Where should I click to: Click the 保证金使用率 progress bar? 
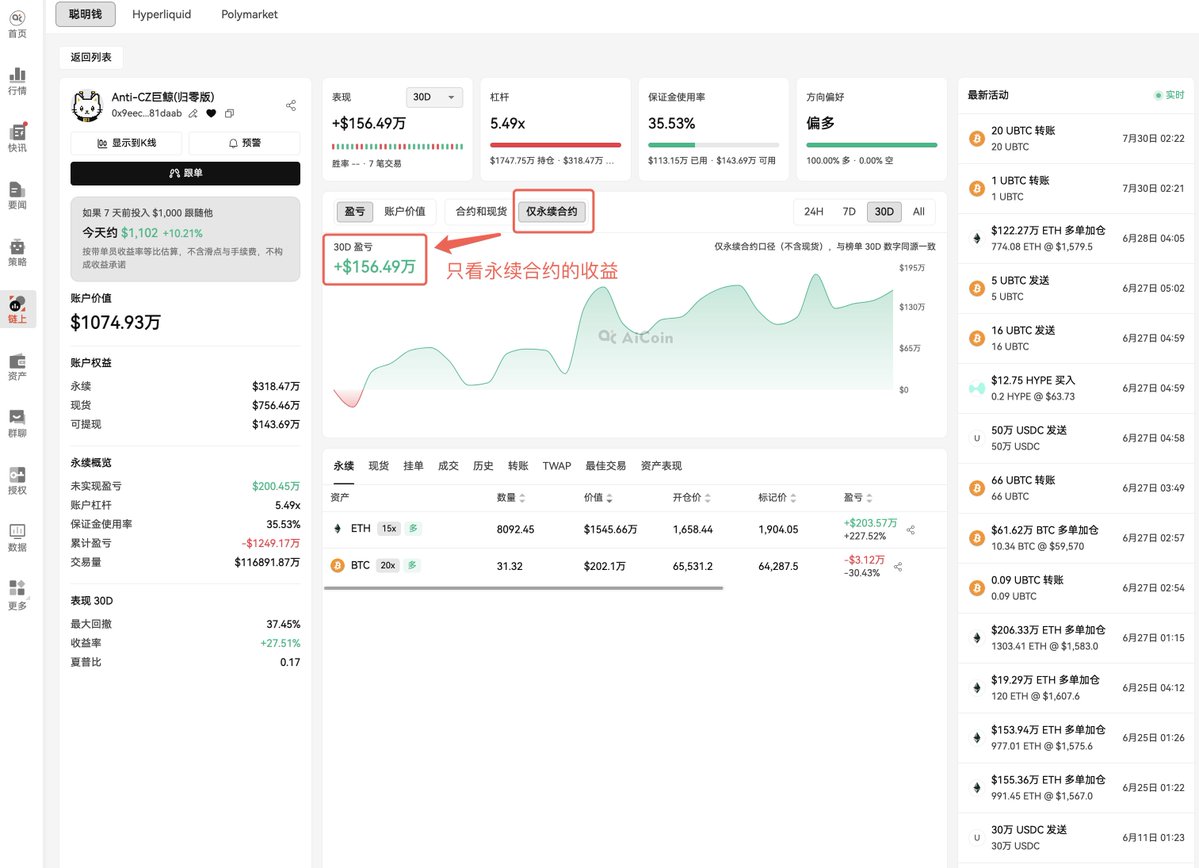point(713,145)
